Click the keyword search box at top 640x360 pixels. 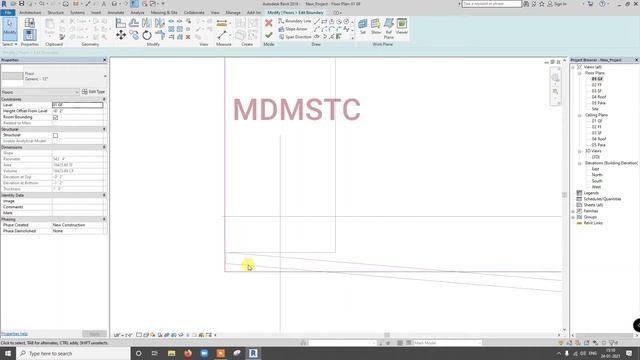491,4
